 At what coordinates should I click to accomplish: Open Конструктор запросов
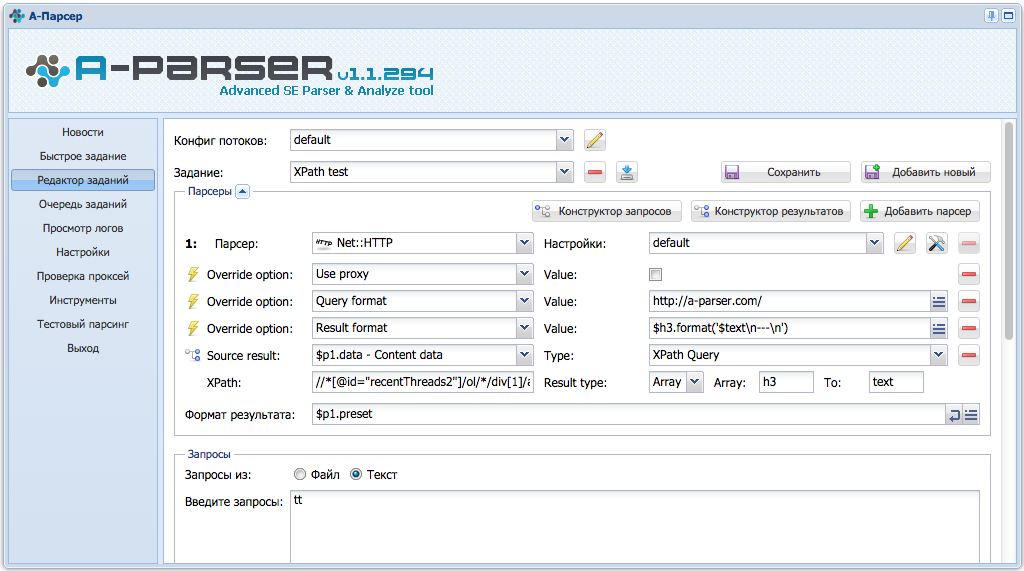click(607, 211)
